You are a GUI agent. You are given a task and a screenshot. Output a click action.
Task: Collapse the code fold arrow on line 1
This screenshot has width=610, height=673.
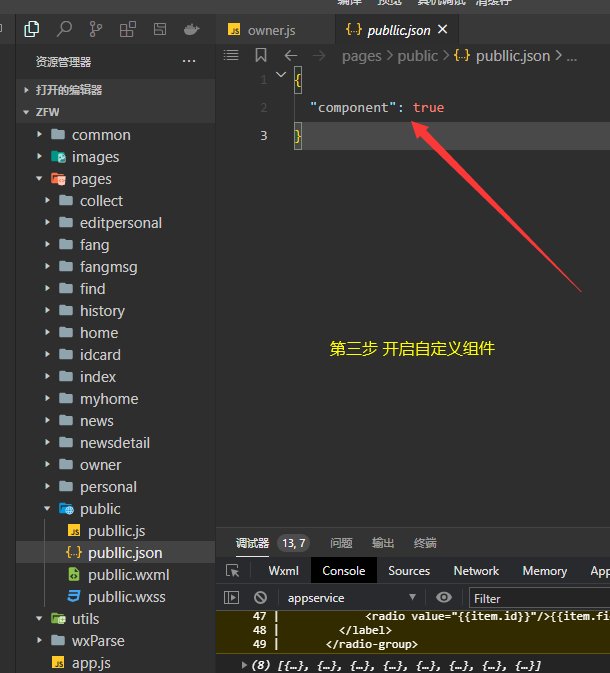pos(282,77)
